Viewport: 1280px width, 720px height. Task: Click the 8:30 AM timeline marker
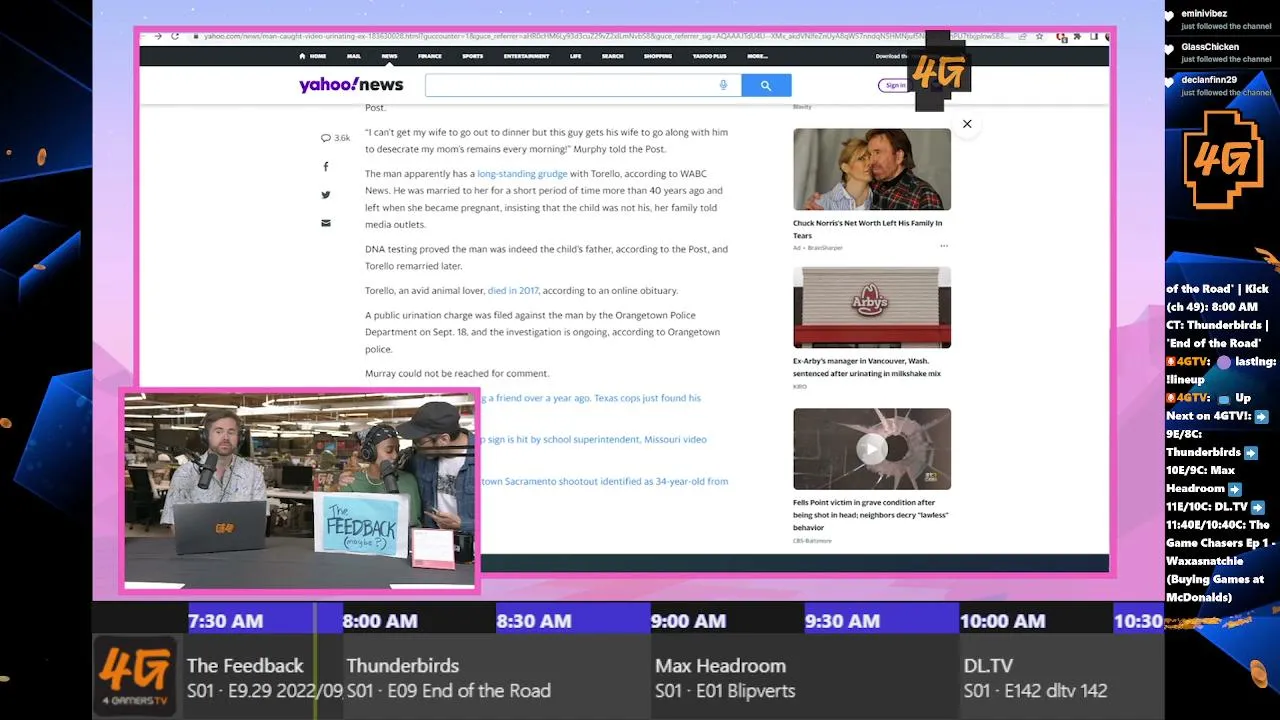tap(534, 621)
